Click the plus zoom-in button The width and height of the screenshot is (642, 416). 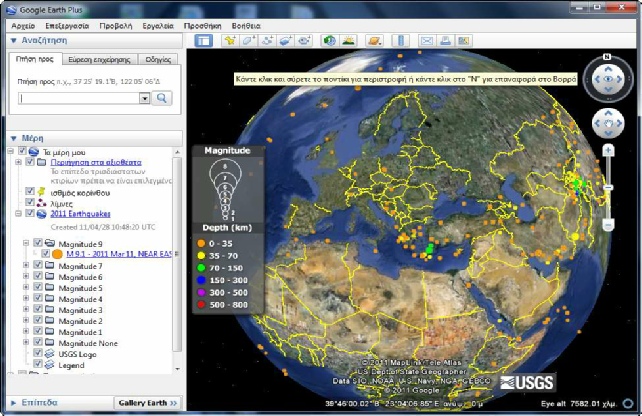[x=608, y=151]
